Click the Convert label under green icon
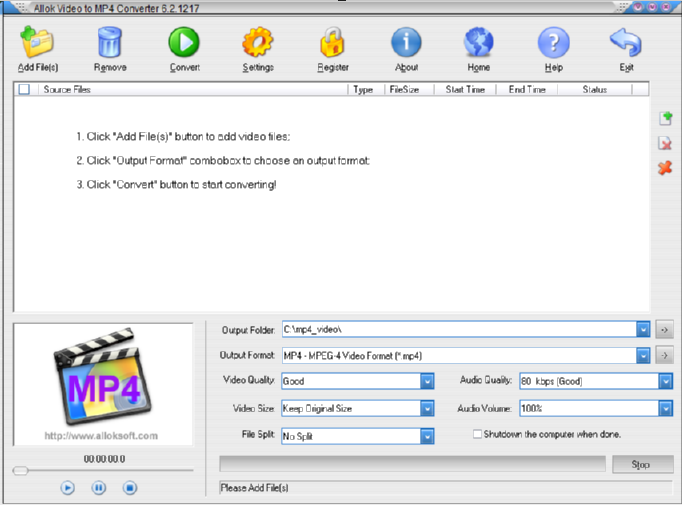This screenshot has width=682, height=505. [185, 67]
